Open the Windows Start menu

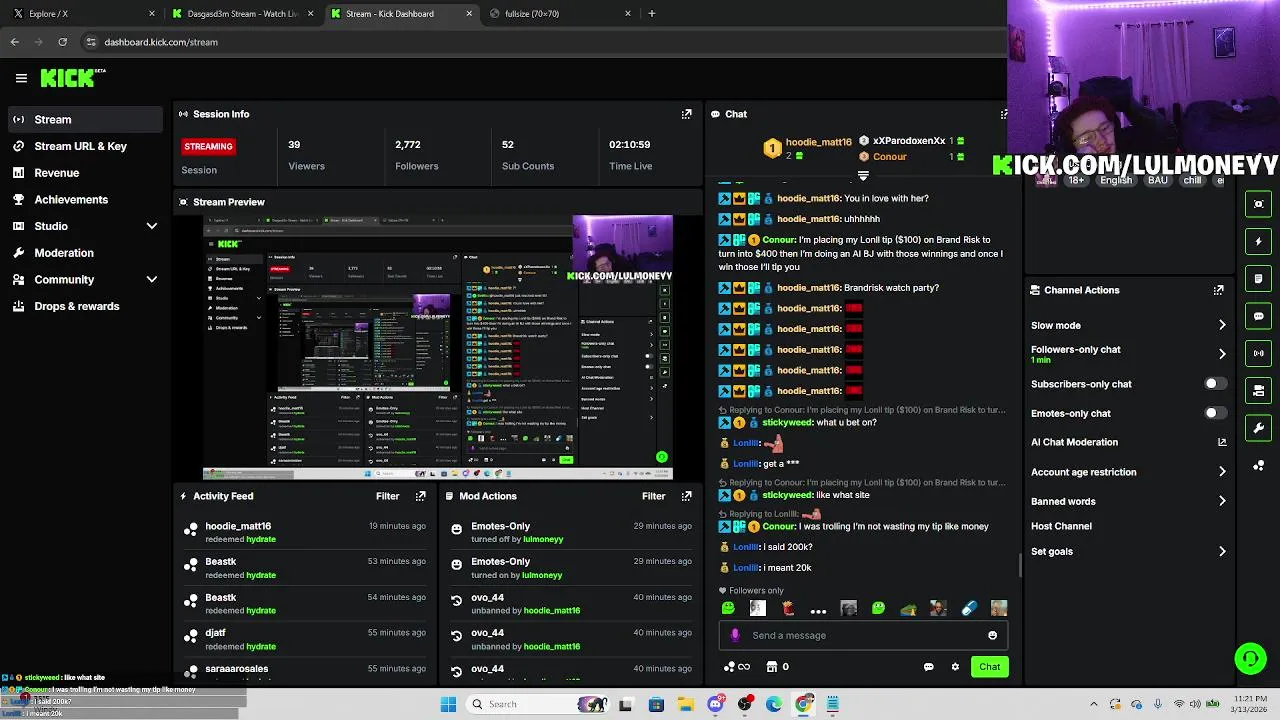coord(449,704)
